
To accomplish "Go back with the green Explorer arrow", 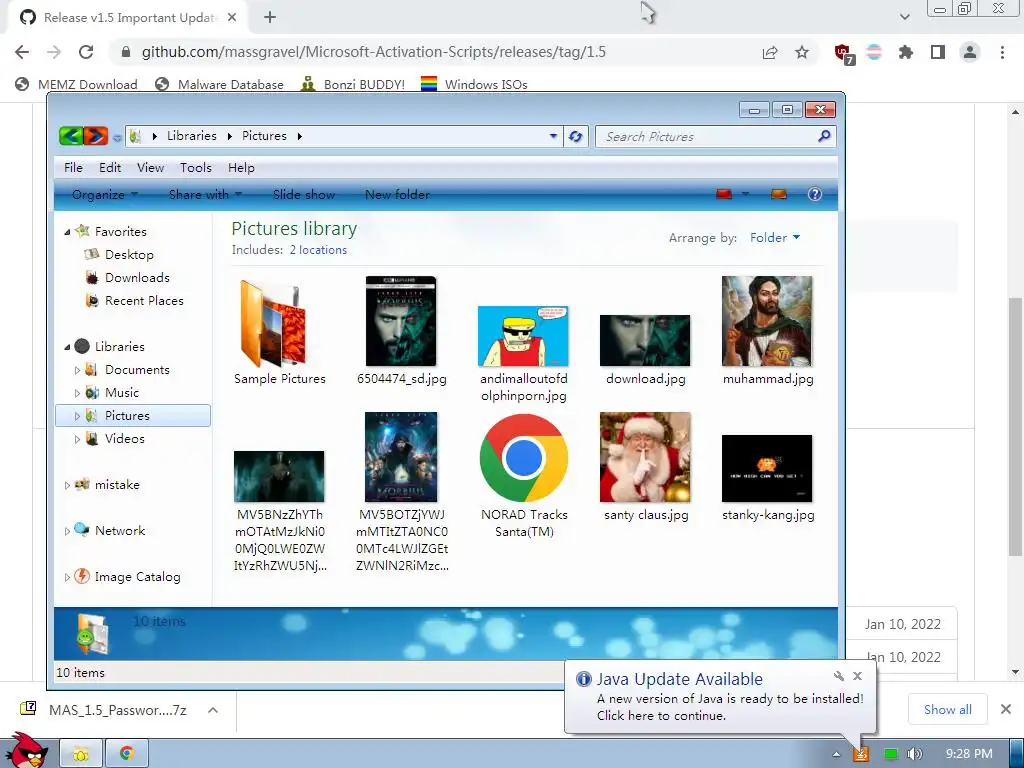I will click(x=71, y=136).
